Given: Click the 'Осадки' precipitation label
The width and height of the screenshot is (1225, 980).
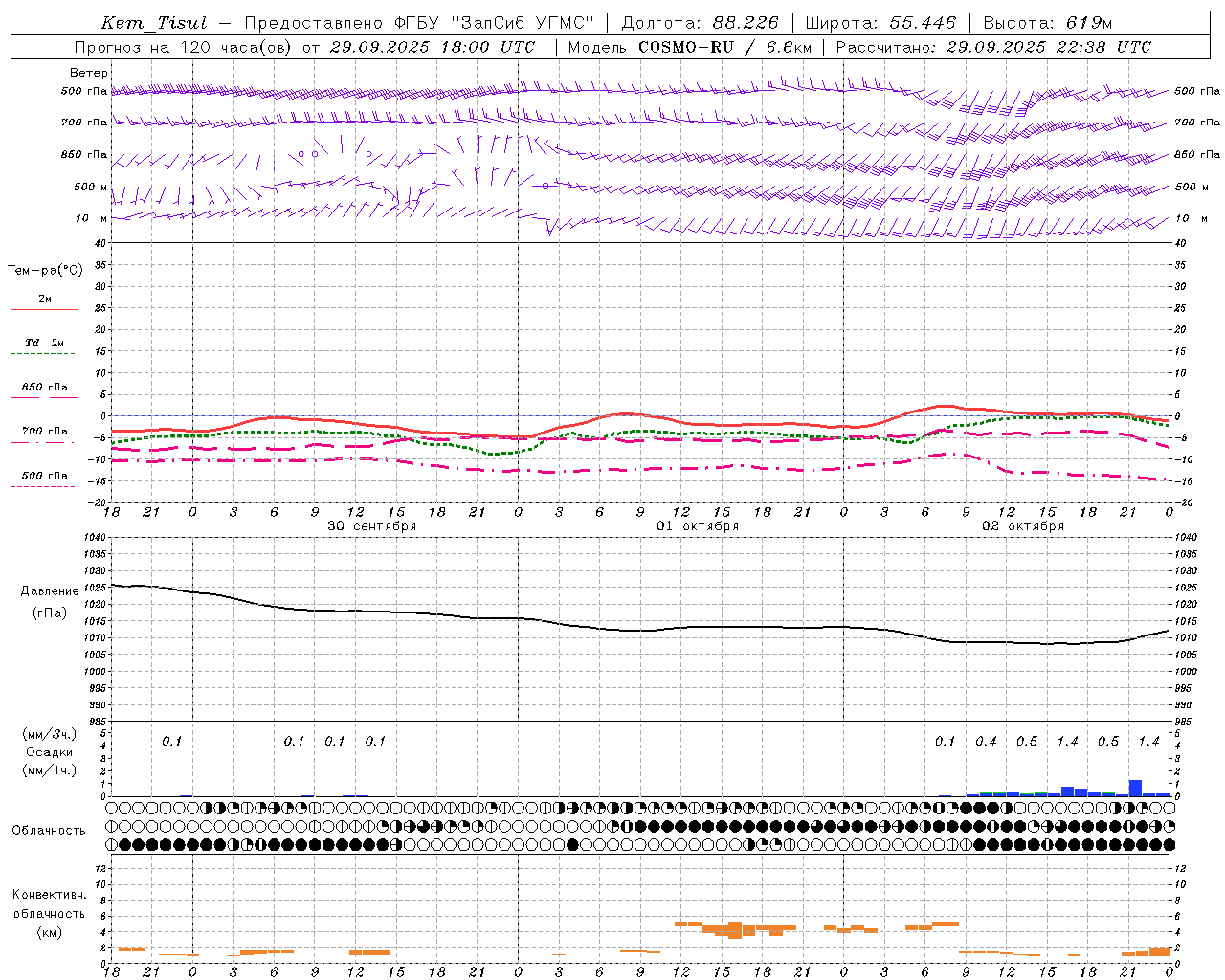Looking at the screenshot, I should point(49,752).
